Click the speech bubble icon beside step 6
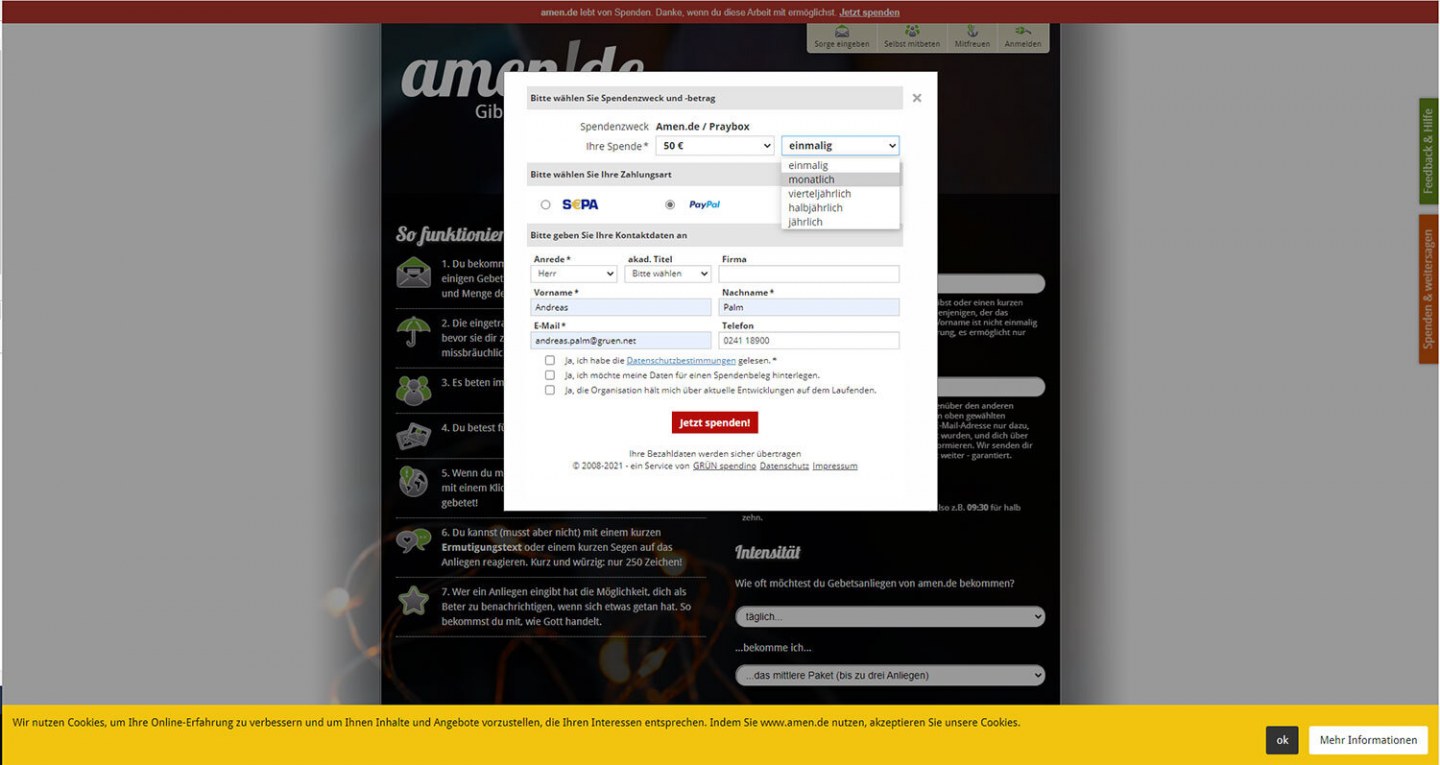Screen dimensions: 1440x765 (x=413, y=541)
